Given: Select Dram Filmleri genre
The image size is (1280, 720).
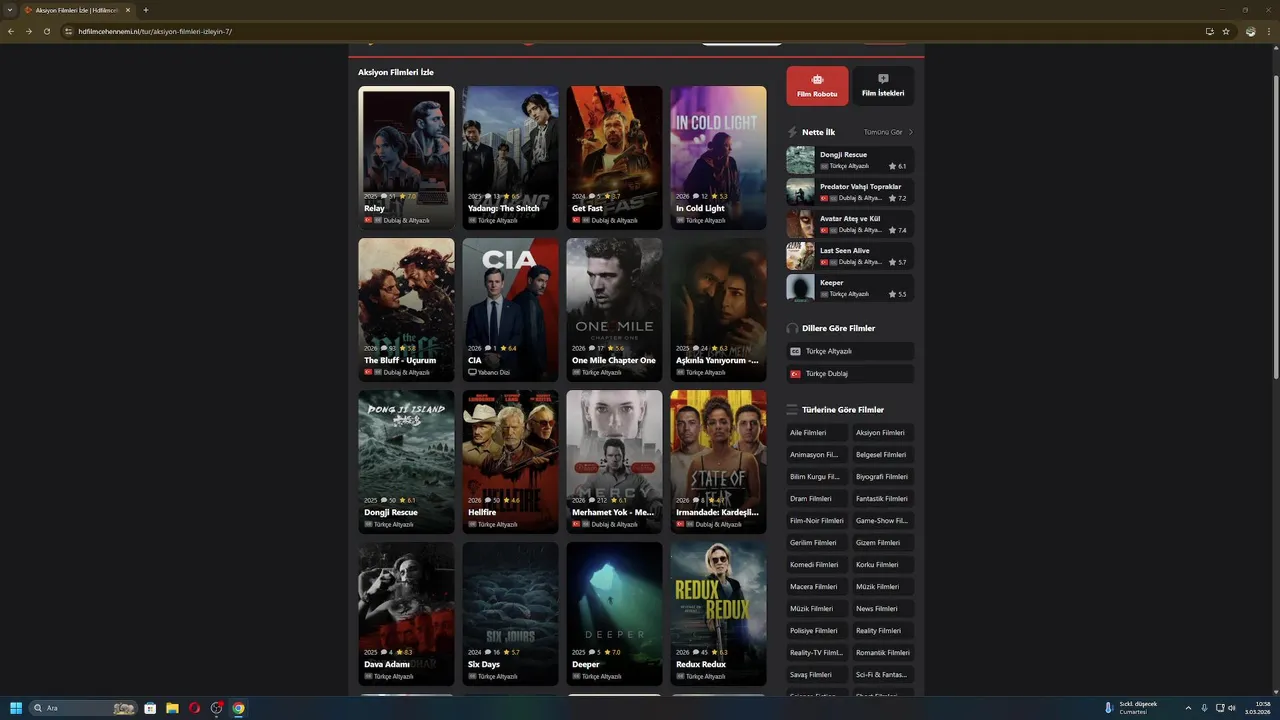Looking at the screenshot, I should click(817, 499).
